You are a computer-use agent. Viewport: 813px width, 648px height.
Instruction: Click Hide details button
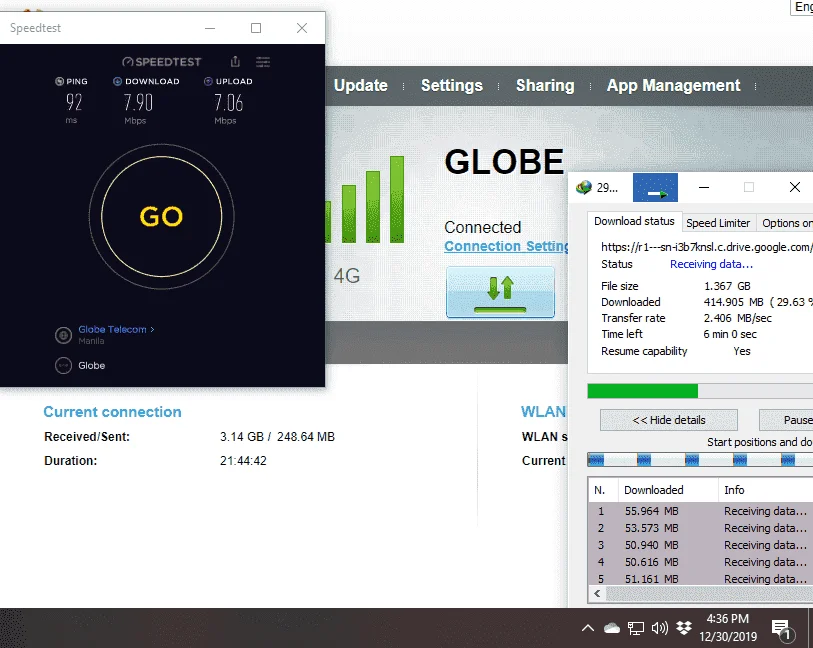(x=669, y=420)
